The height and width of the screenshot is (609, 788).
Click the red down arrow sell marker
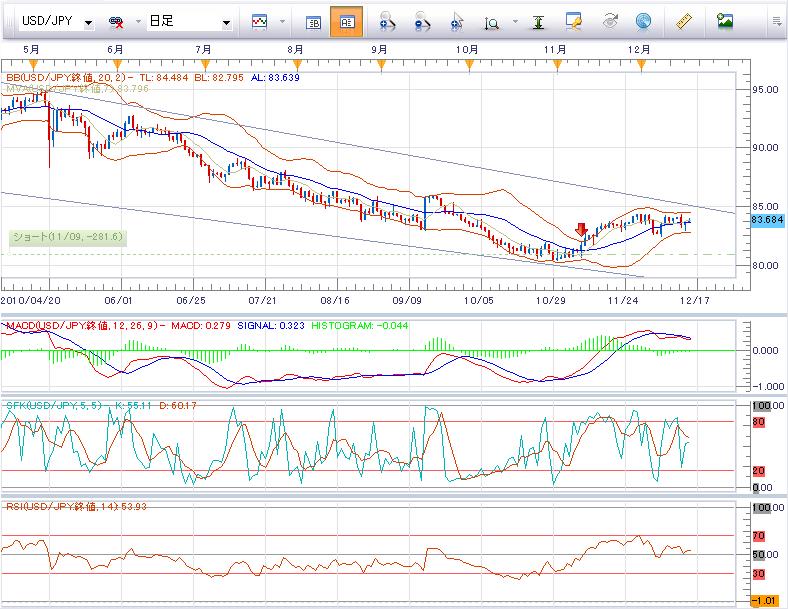(x=581, y=230)
